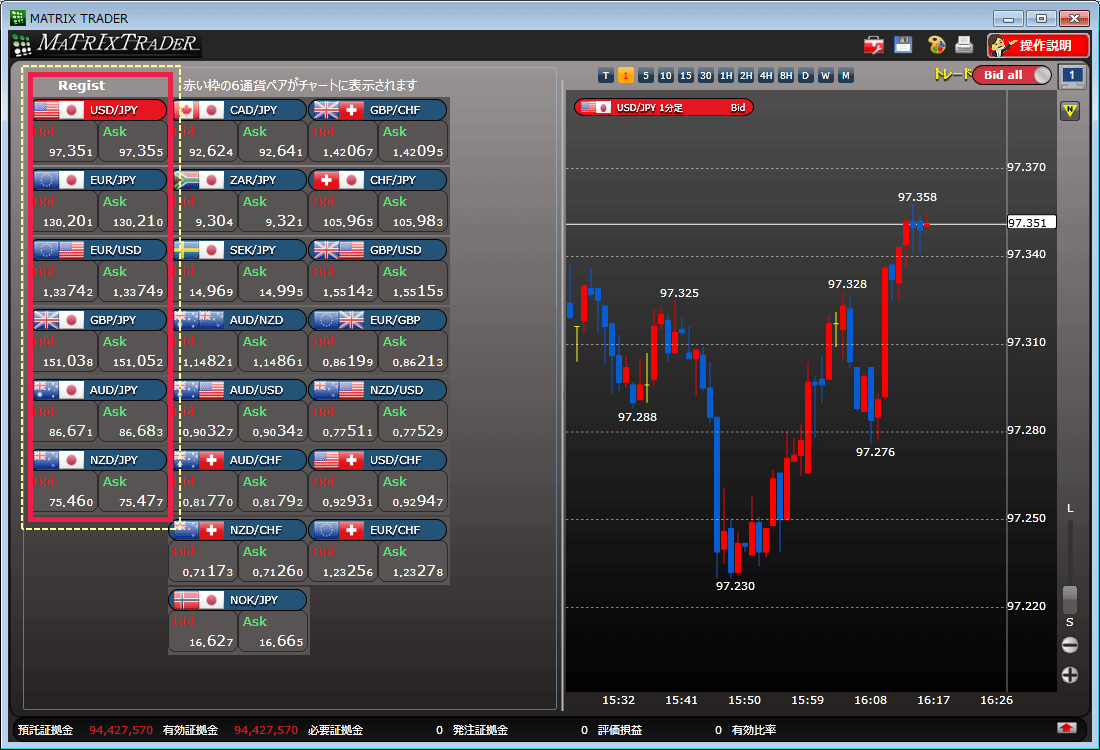1100x750 pixels.
Task: Switch chart to 1H timeframe
Action: tap(726, 76)
